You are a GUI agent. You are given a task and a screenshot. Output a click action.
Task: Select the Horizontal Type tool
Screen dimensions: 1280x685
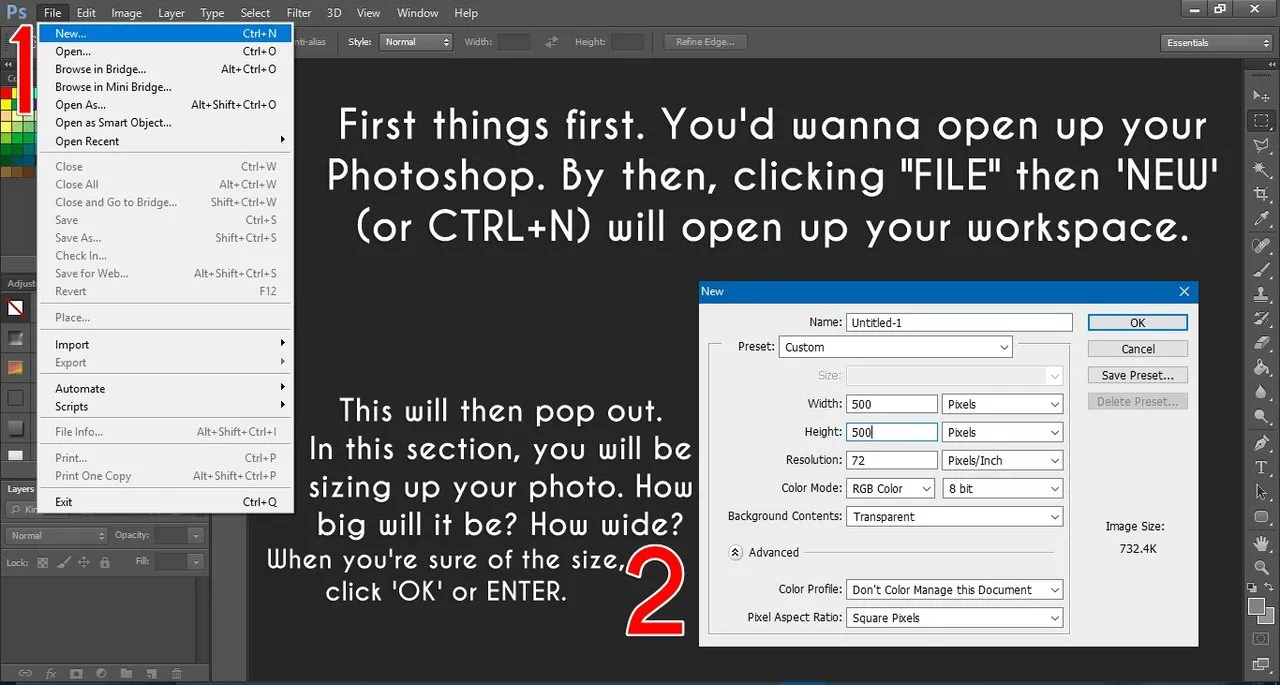click(1261, 468)
